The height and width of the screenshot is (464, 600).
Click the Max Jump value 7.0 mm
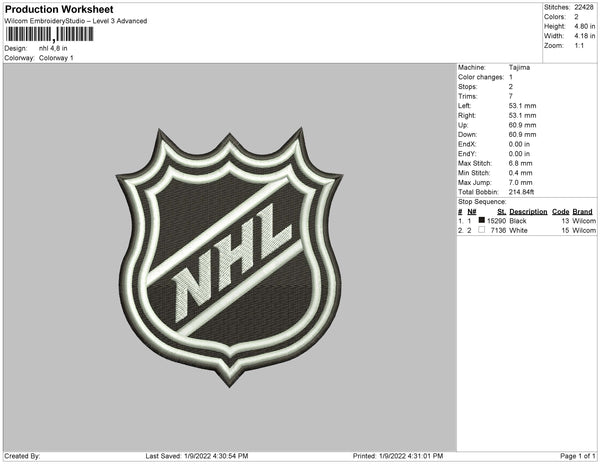pyautogui.click(x=520, y=182)
